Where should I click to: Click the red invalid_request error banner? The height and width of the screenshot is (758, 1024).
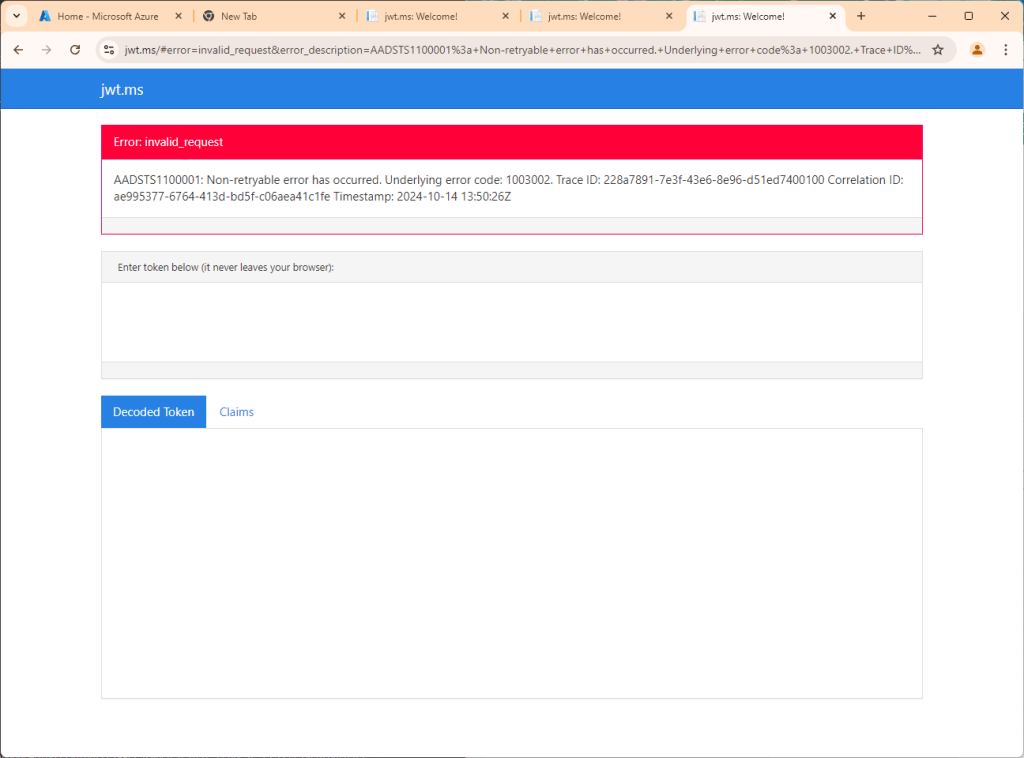click(511, 142)
